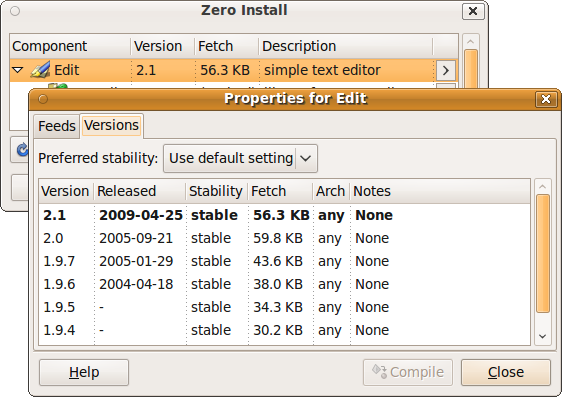Click the 30.2 KB fetch size
562x397 pixels.
tap(278, 330)
